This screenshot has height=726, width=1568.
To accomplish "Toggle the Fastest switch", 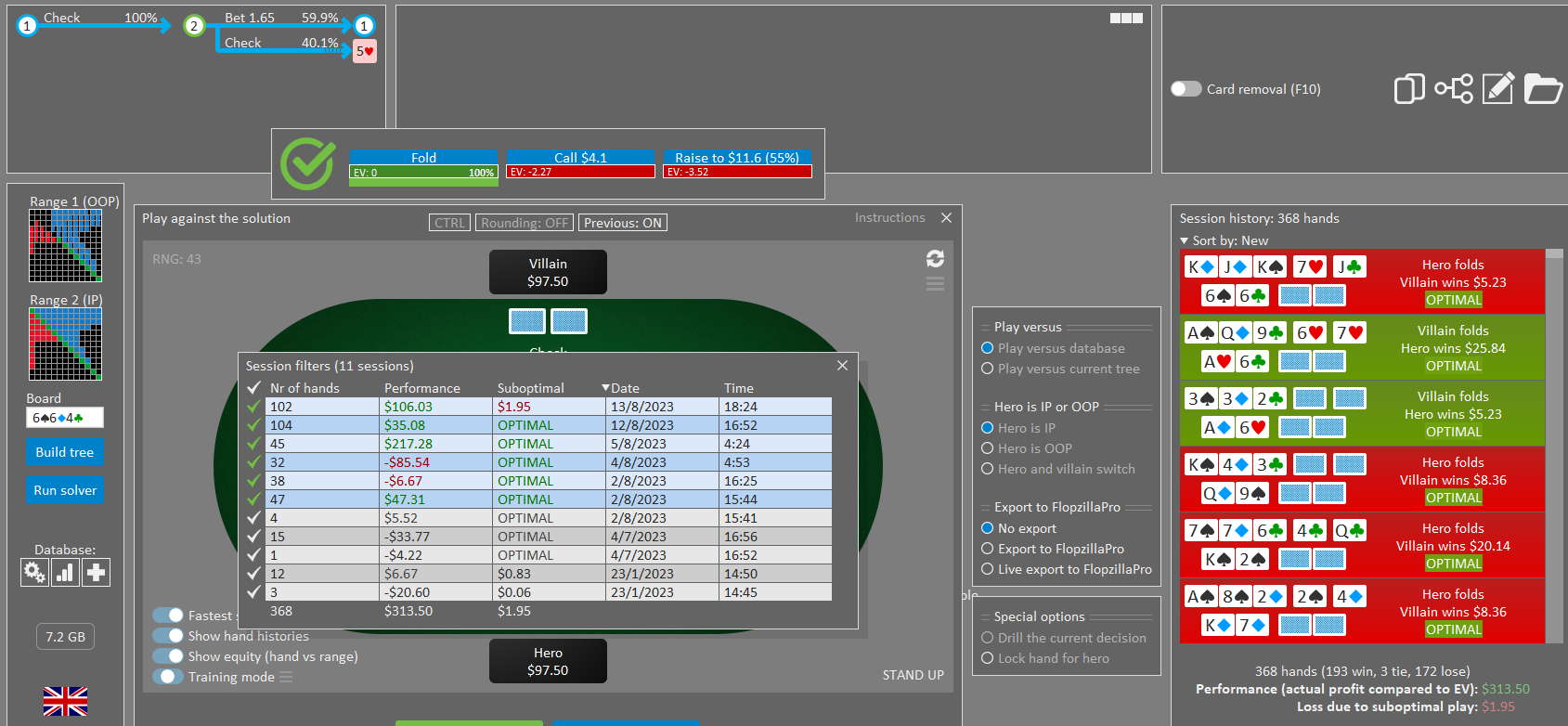I will tap(168, 616).
